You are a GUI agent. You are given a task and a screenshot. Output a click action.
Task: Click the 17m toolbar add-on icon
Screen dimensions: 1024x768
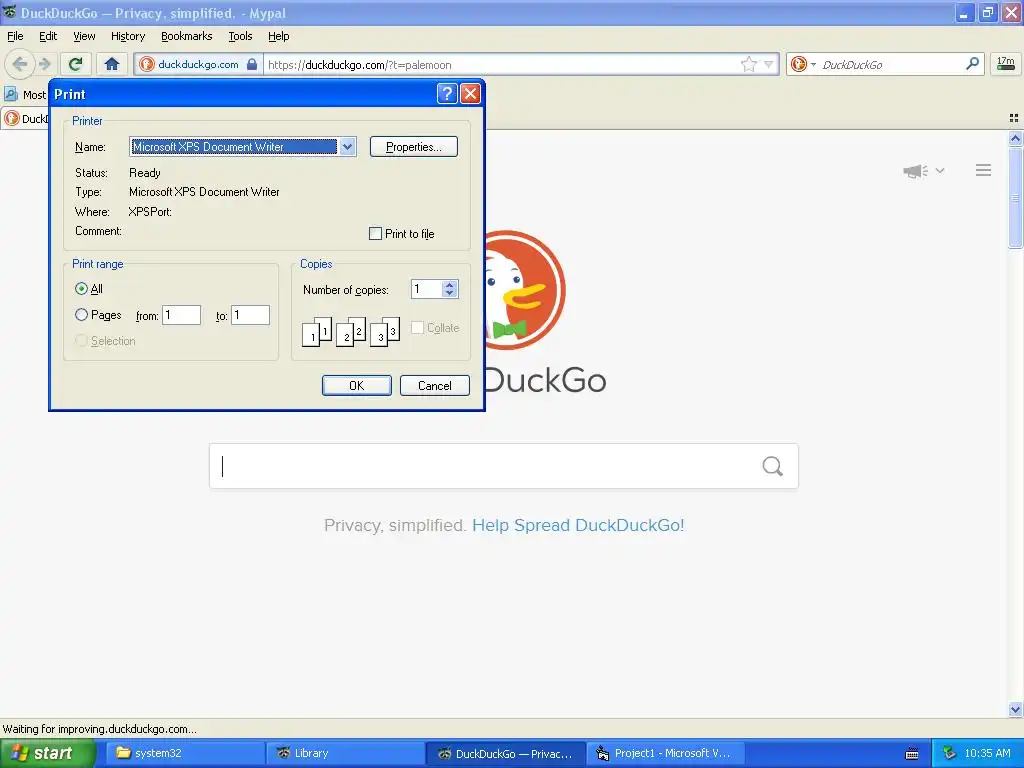click(x=1006, y=63)
